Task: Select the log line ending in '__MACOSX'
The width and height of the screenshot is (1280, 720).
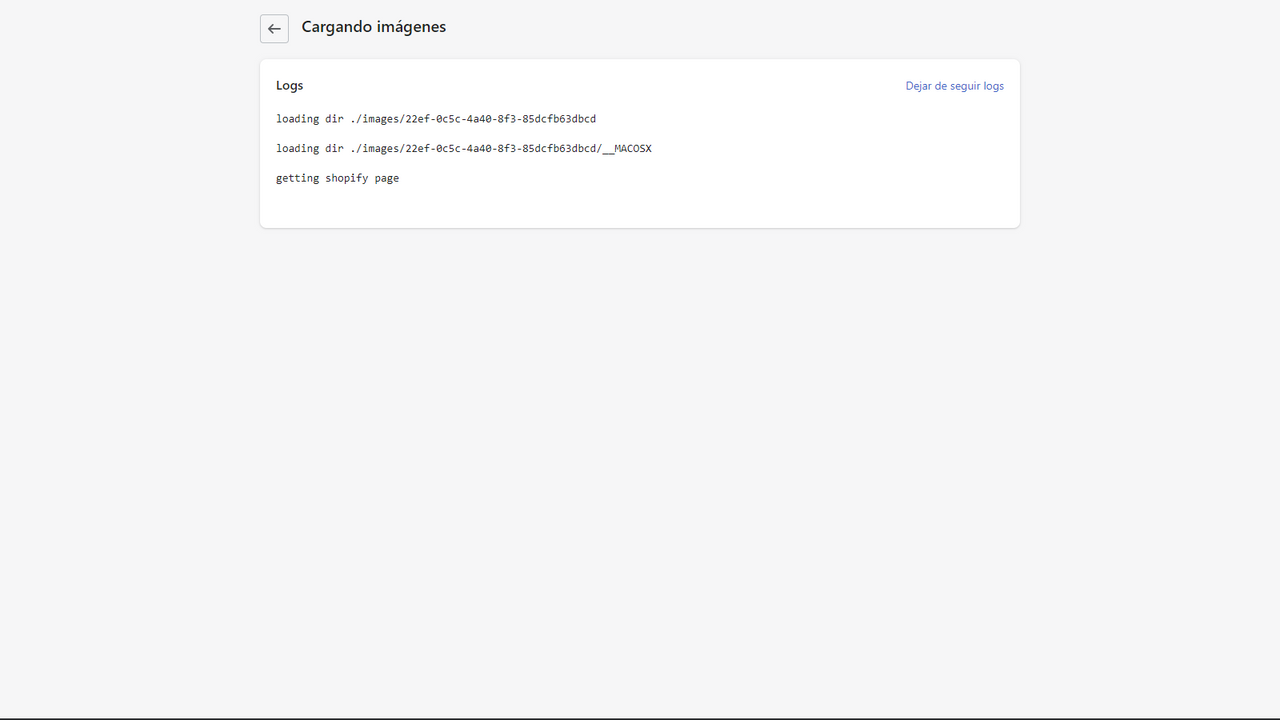Action: 464,149
